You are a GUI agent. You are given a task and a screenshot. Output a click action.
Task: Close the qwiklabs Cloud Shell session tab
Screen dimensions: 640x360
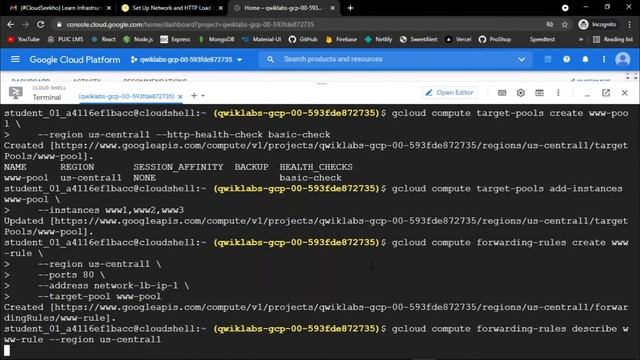(x=180, y=97)
